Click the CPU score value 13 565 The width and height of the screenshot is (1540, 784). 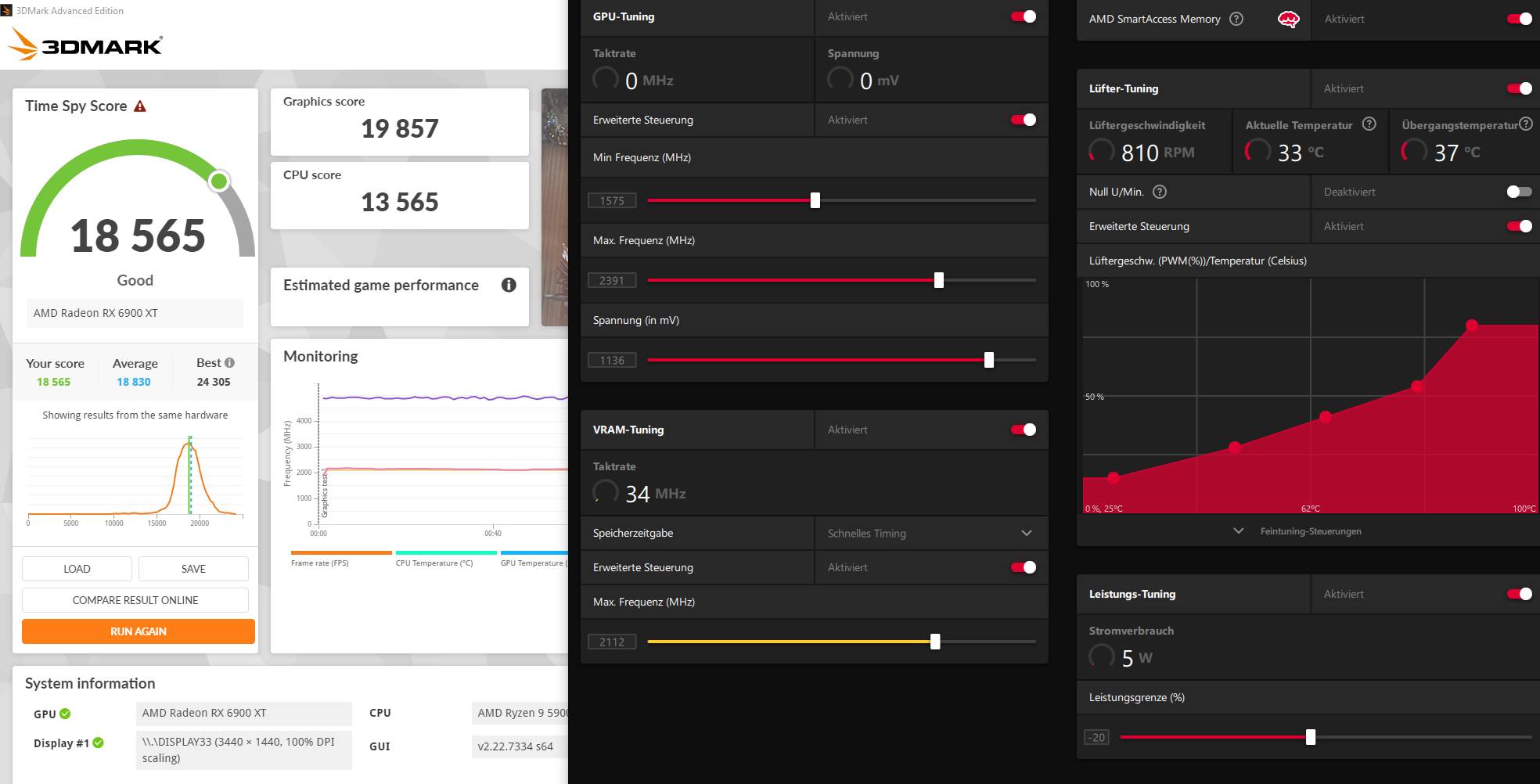(x=400, y=202)
